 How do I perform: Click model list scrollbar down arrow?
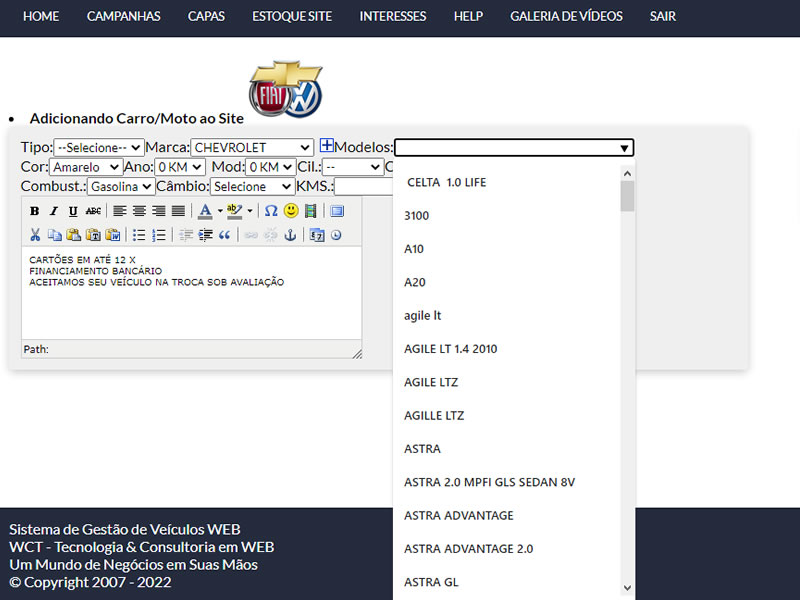tap(628, 588)
